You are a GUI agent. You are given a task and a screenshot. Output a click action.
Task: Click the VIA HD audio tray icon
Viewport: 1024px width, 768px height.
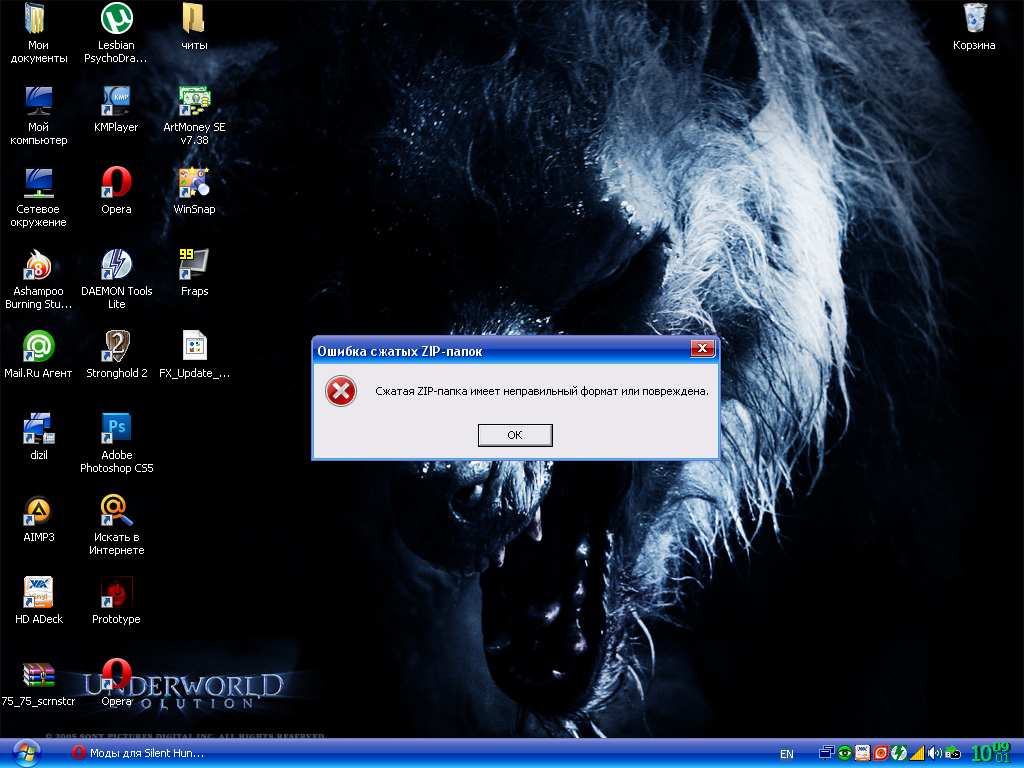863,753
